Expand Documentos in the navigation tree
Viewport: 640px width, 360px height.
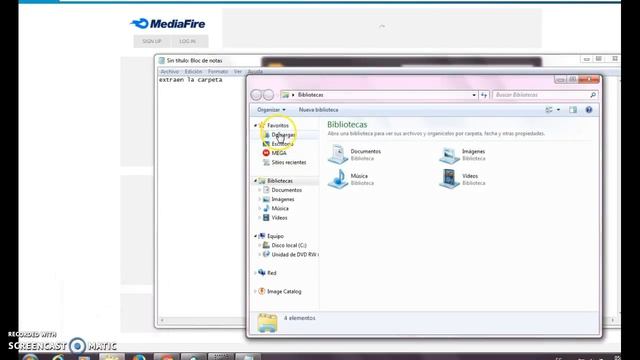260,190
